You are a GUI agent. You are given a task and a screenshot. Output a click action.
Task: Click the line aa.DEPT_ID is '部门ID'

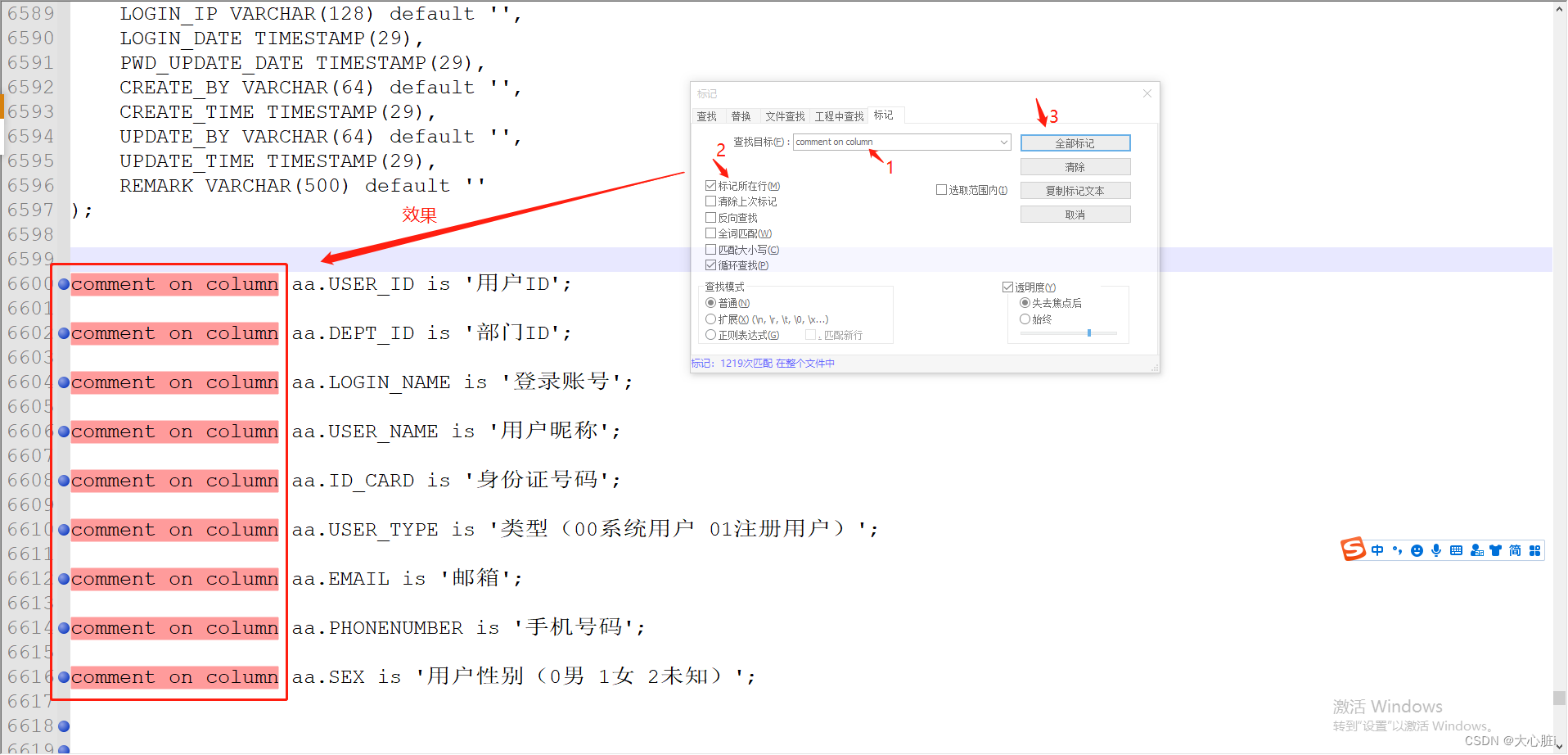coord(432,333)
